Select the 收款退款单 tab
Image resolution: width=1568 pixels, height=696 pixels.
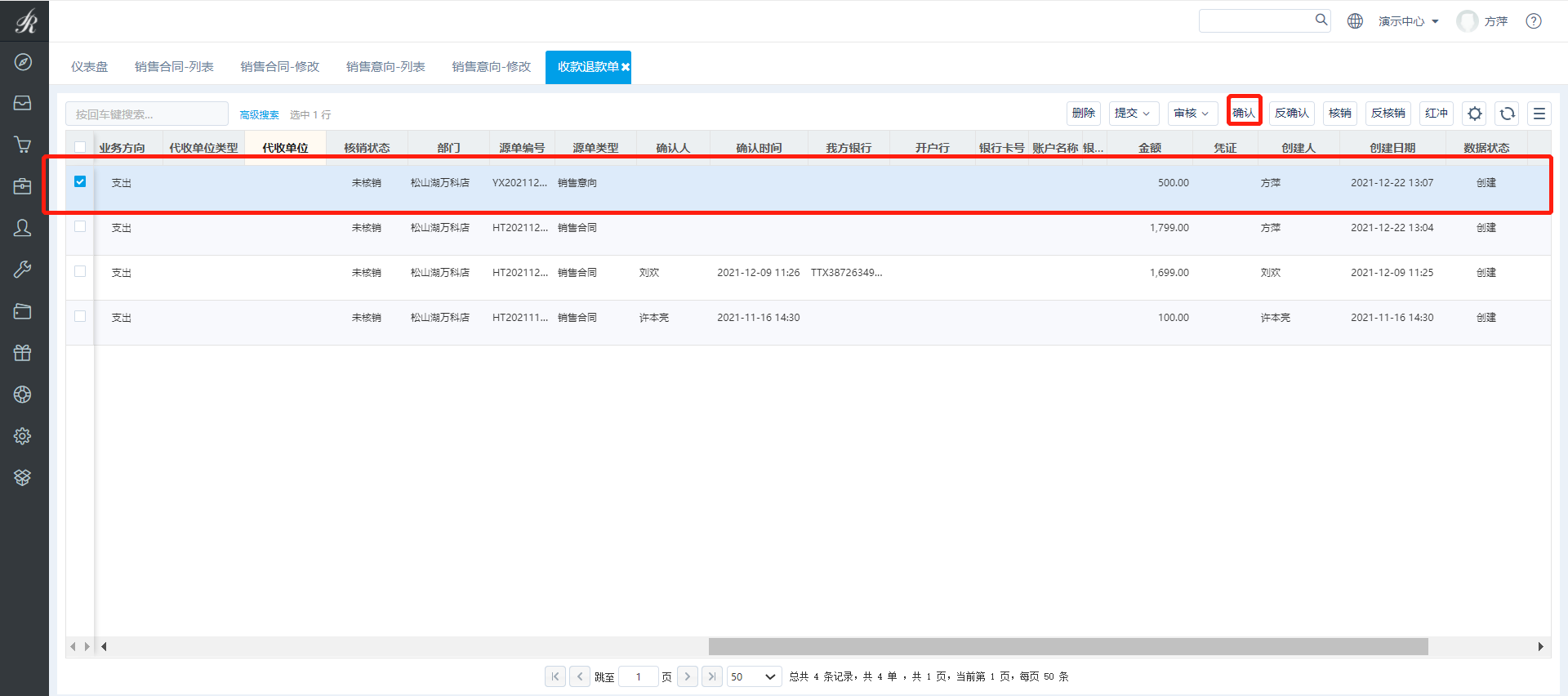pyautogui.click(x=587, y=67)
